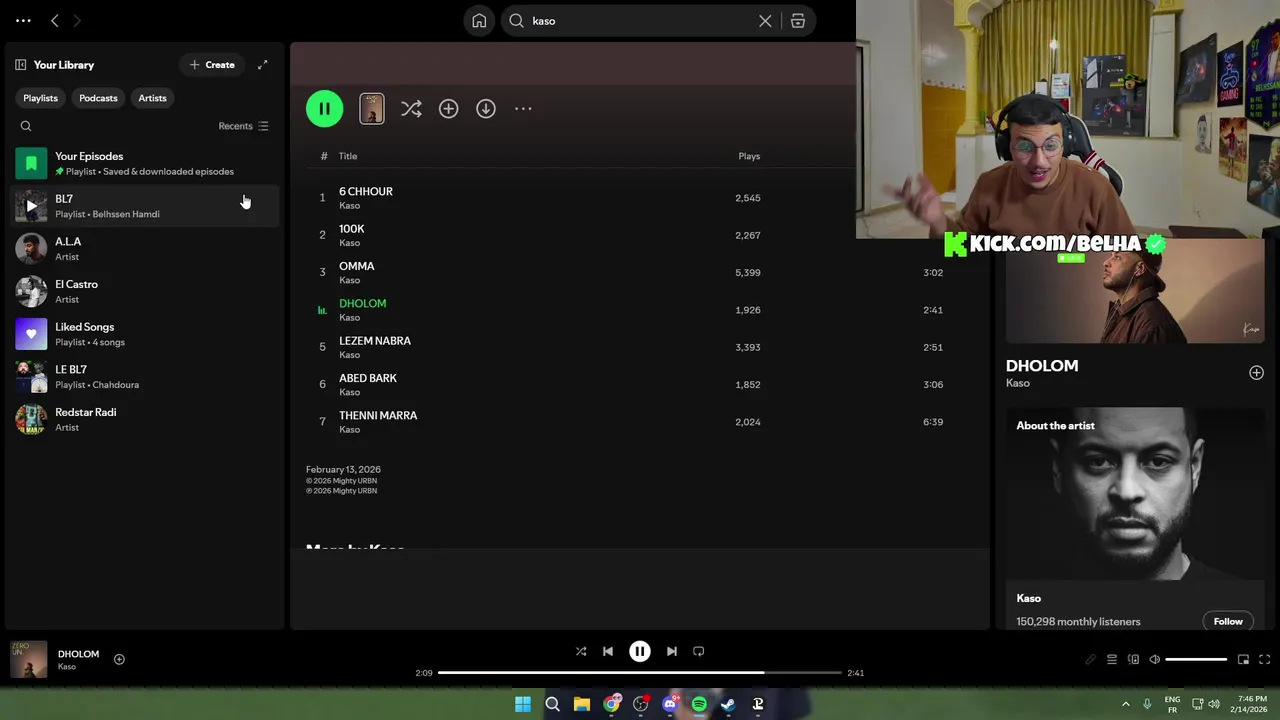Search within Your Library
1280x720 pixels.
click(26, 126)
